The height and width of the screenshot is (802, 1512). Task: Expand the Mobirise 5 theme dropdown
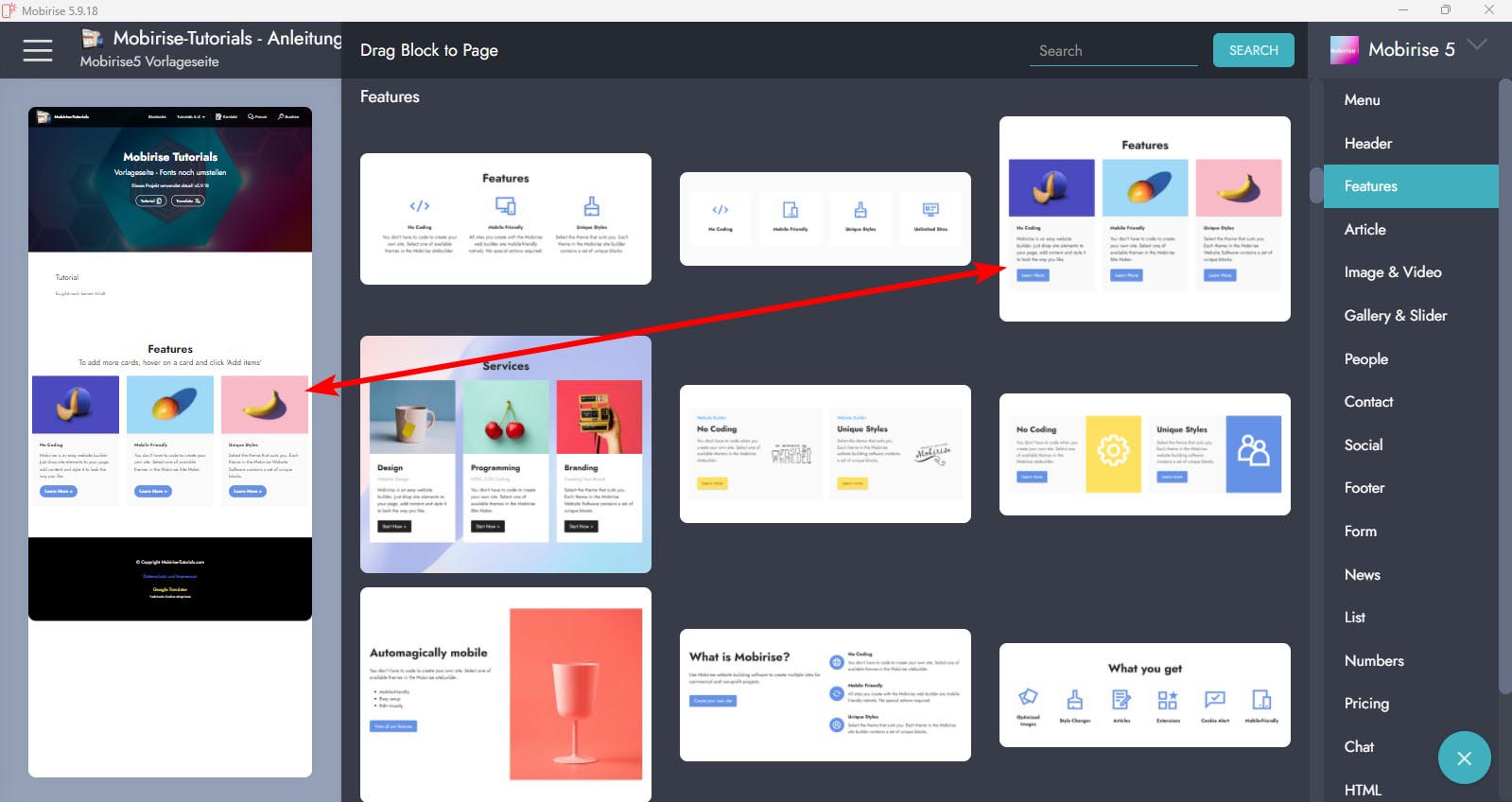[x=1477, y=45]
